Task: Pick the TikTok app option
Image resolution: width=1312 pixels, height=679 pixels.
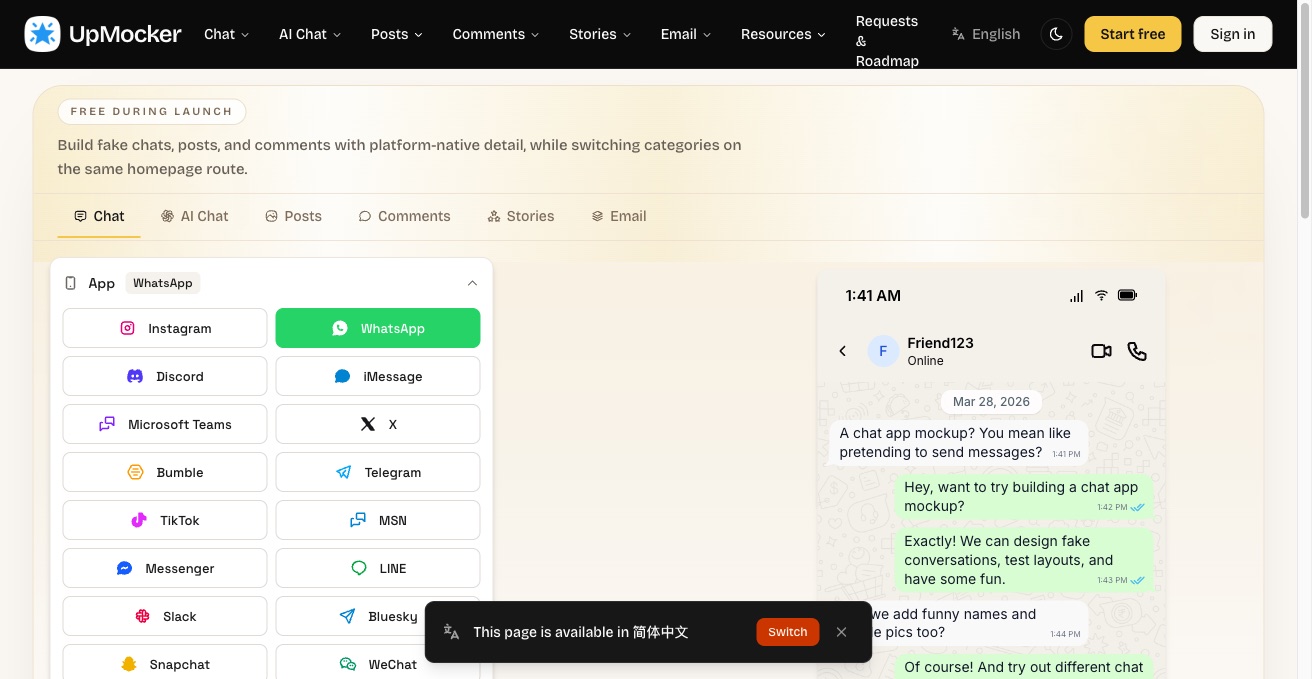Action: click(165, 520)
